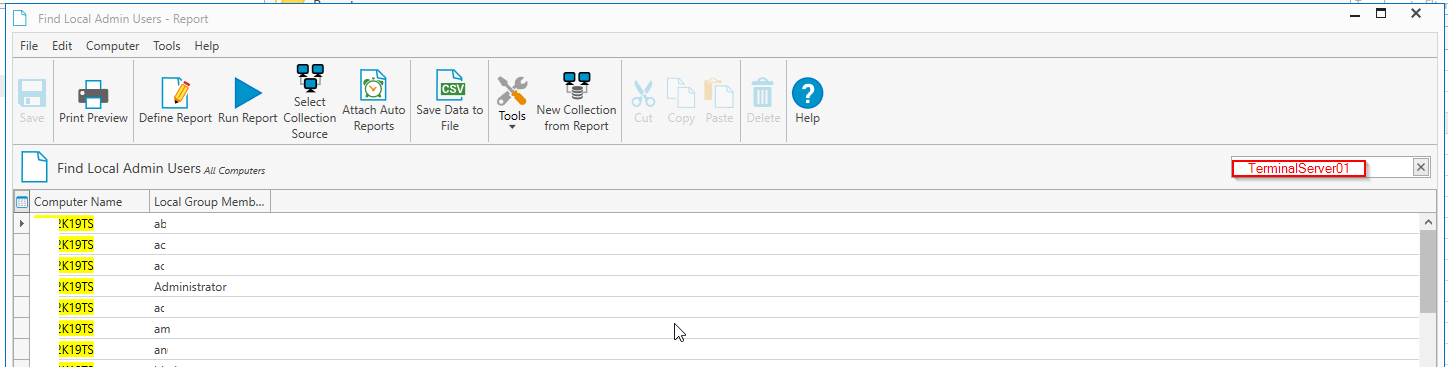This screenshot has height=367, width=1448.
Task: Click the grid column chooser icon
Action: 22,202
